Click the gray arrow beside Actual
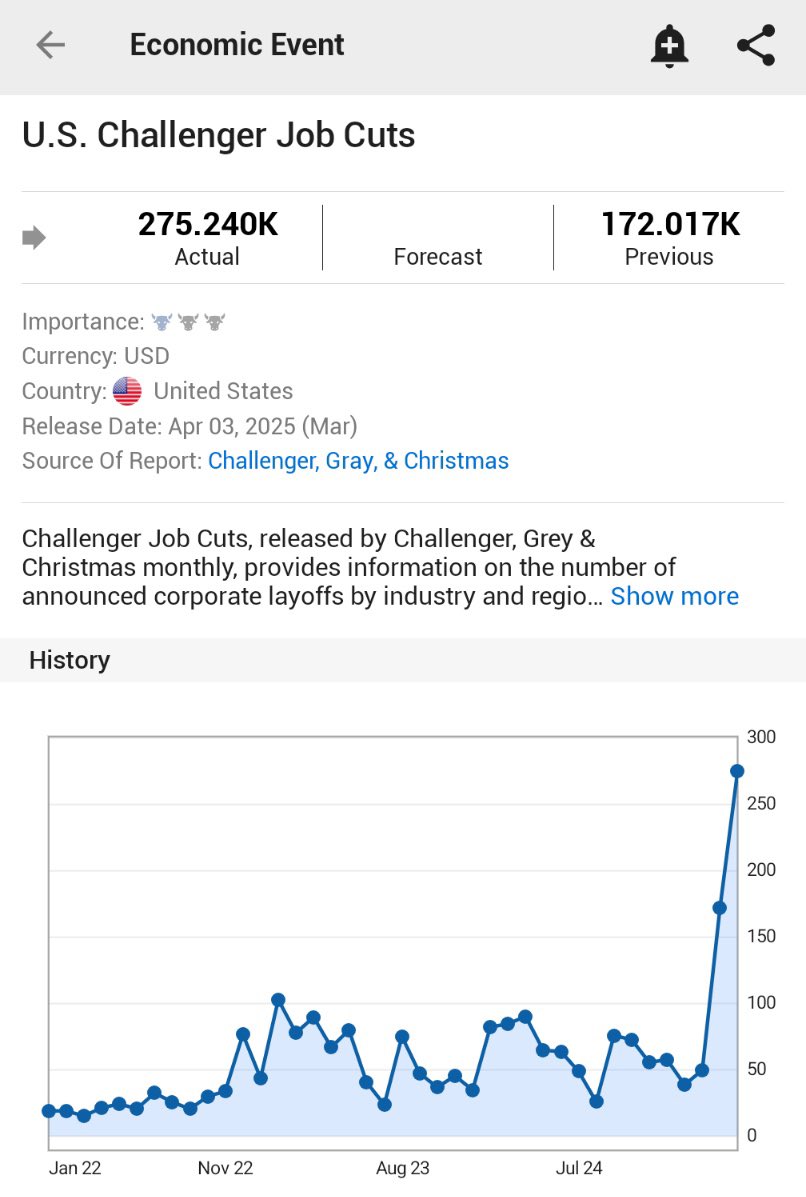 pos(34,238)
